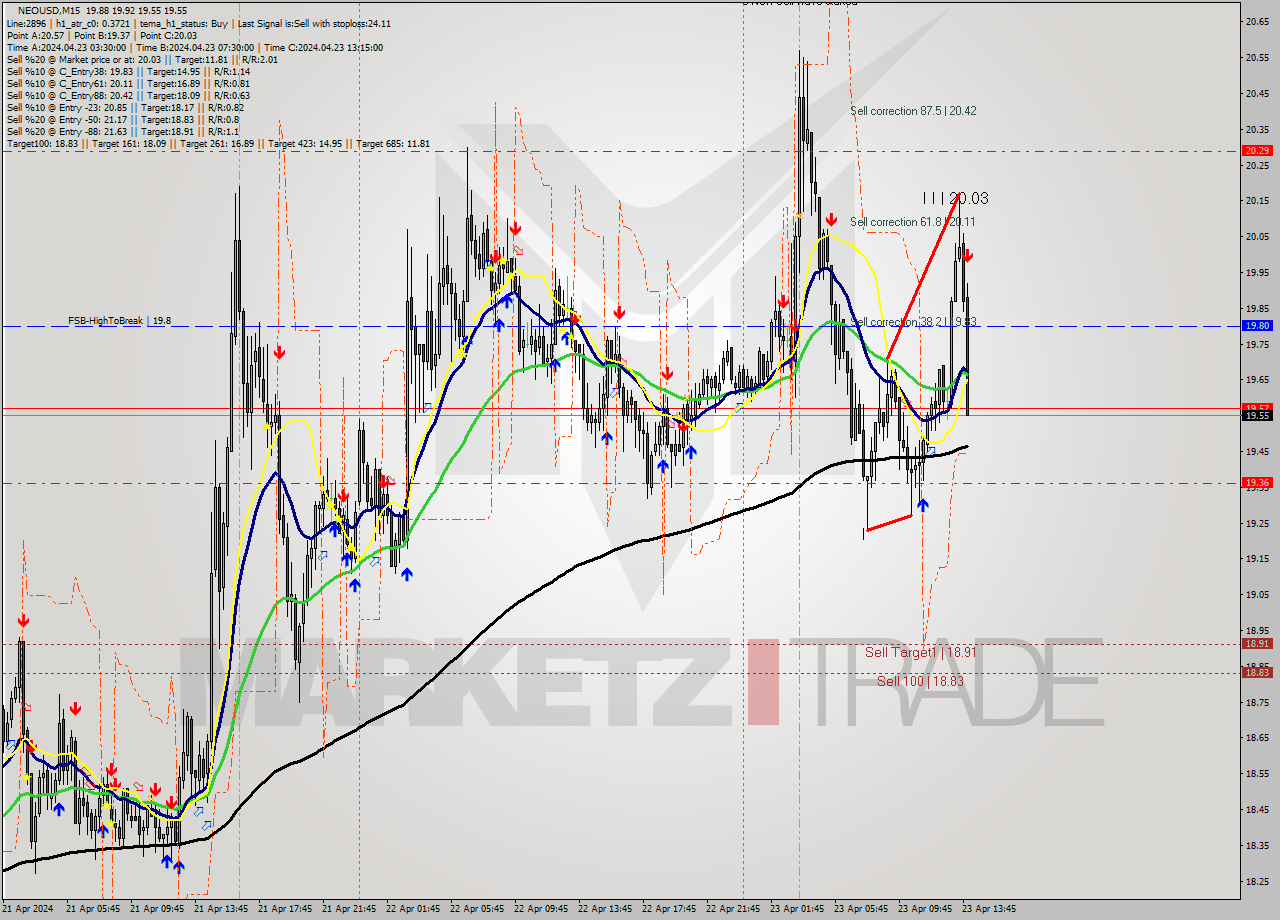1280x920 pixels.
Task: Click the 20.65 price axis value
Action: click(x=1257, y=21)
